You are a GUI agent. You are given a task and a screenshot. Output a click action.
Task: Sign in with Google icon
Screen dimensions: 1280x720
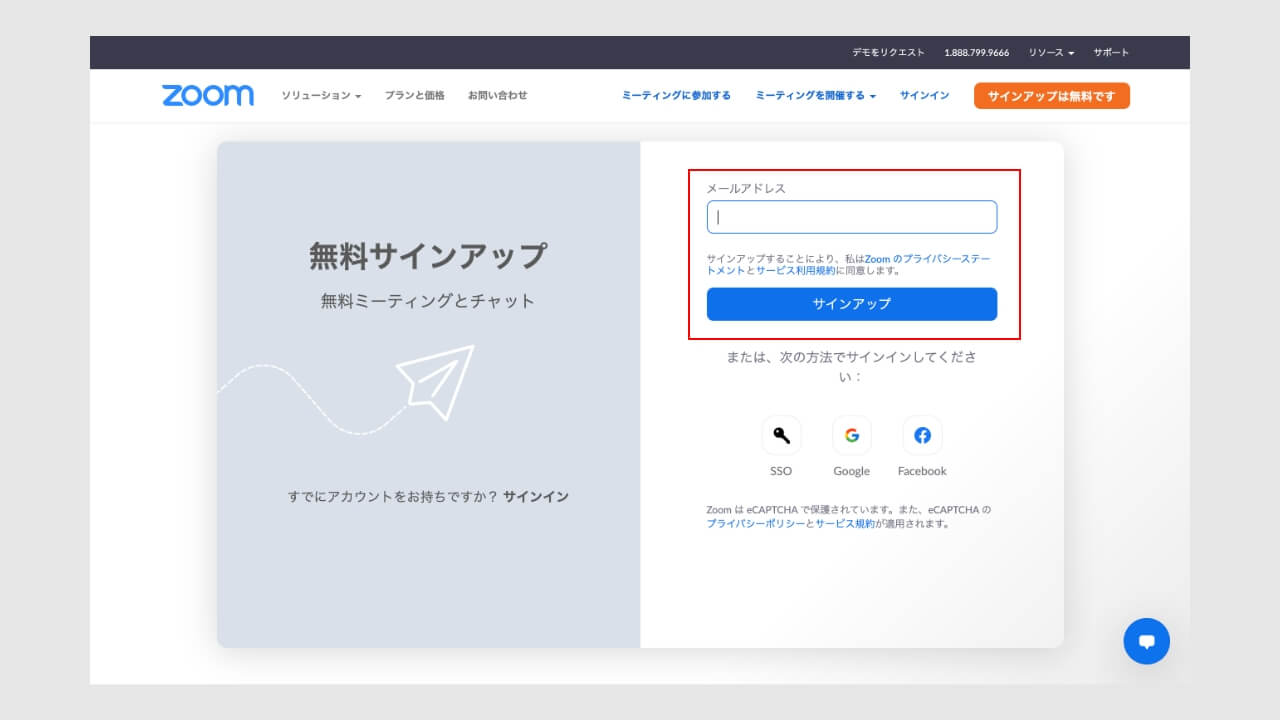[852, 435]
